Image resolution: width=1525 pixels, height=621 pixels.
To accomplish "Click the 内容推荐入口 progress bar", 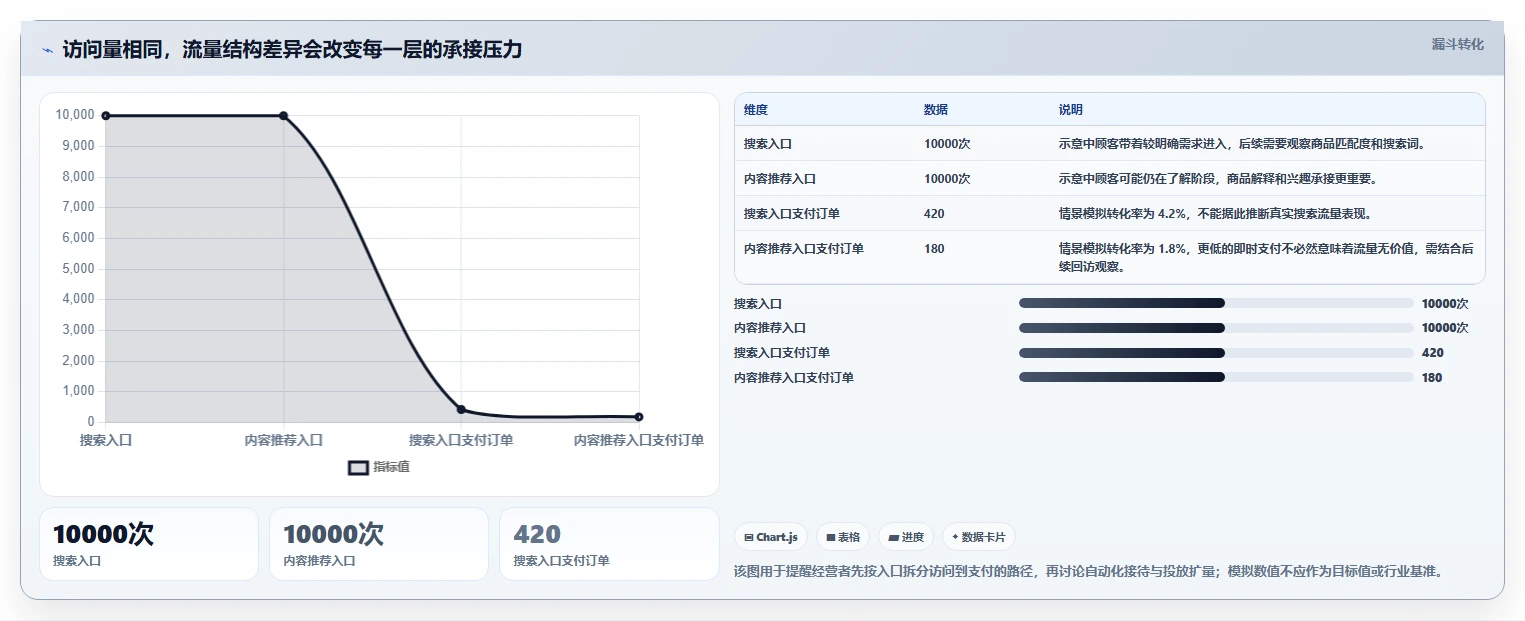I will [1216, 328].
